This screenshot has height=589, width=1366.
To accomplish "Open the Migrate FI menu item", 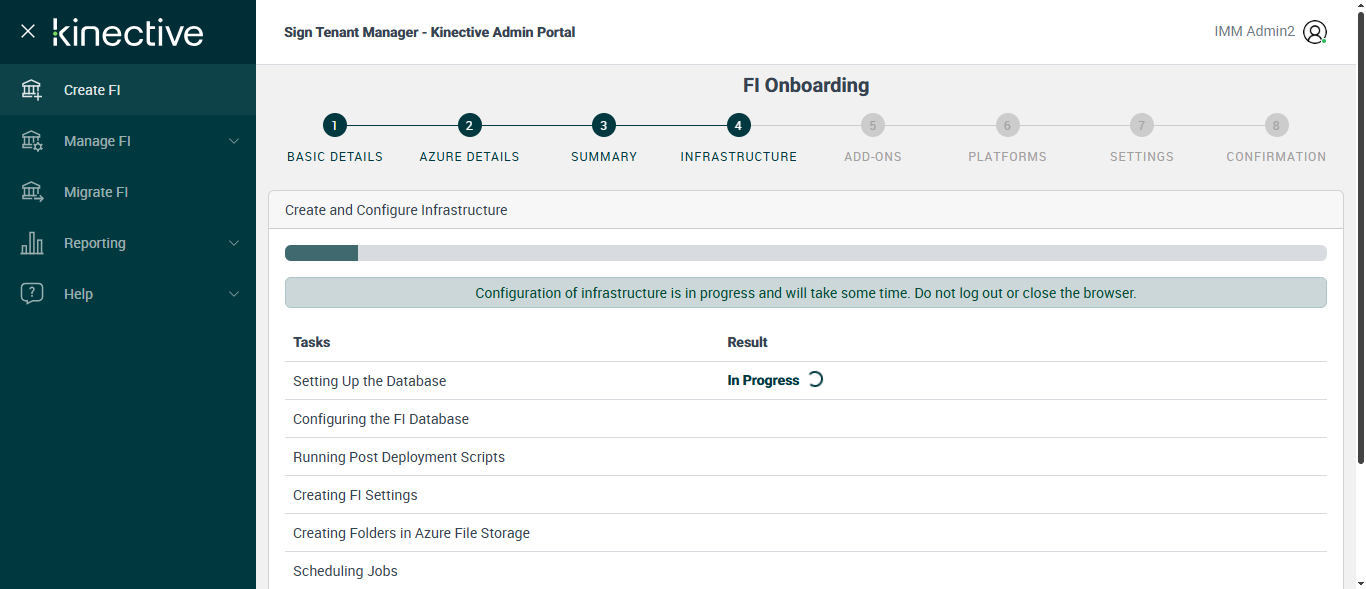I will click(x=96, y=192).
